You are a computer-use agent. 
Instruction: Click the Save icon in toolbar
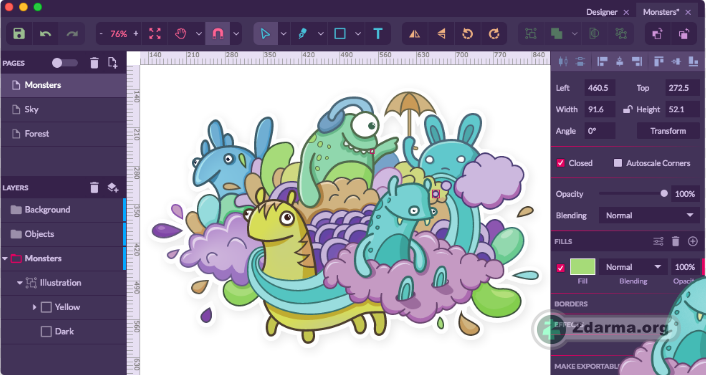pos(19,34)
